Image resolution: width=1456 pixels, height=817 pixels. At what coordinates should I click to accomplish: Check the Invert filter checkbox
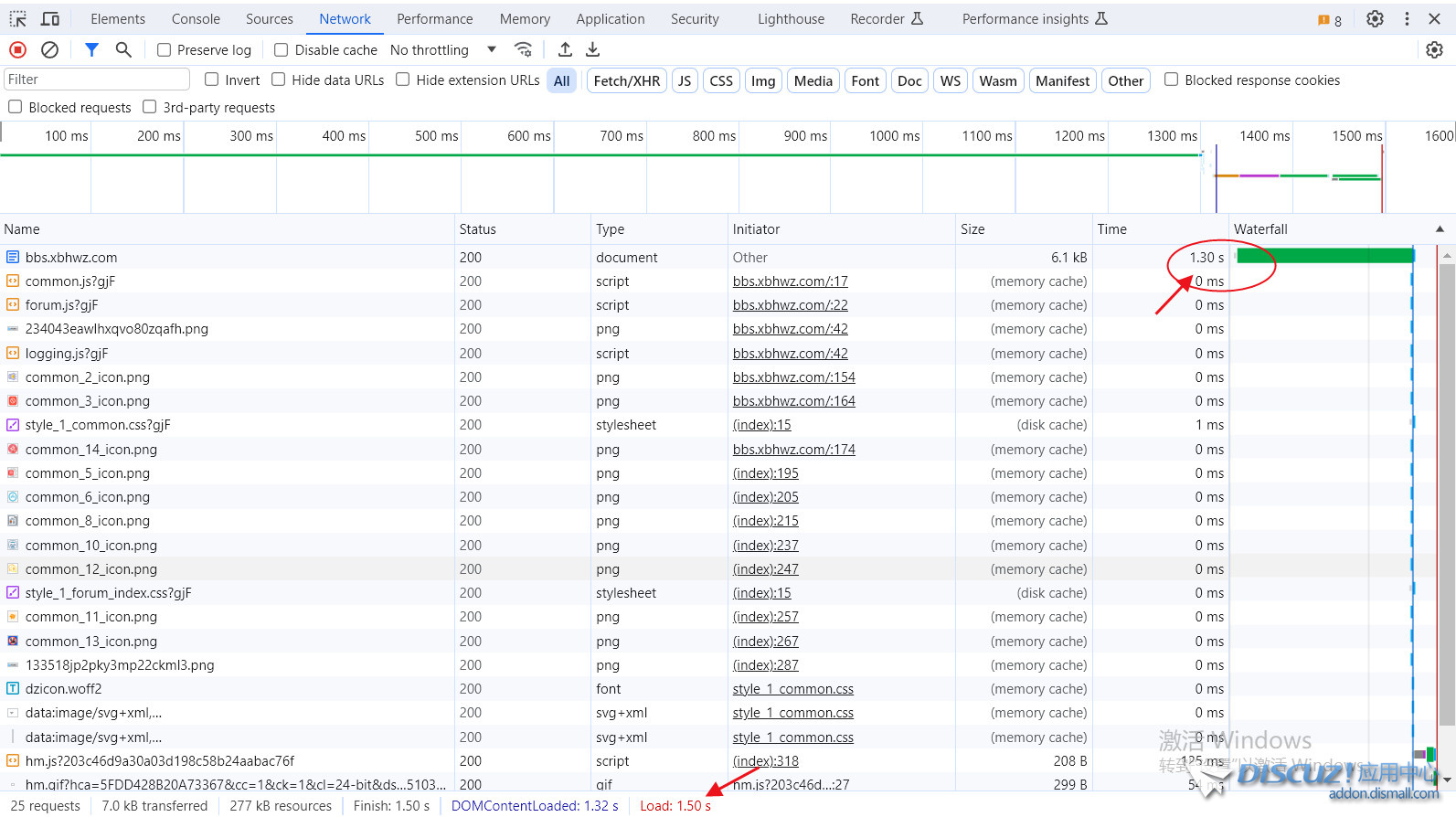pos(211,80)
